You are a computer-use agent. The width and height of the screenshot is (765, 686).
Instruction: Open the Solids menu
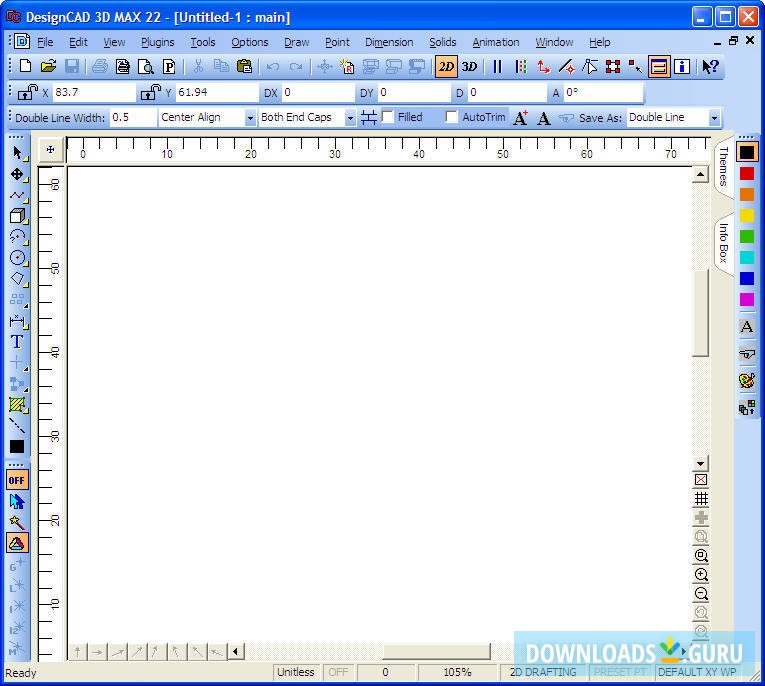click(443, 42)
